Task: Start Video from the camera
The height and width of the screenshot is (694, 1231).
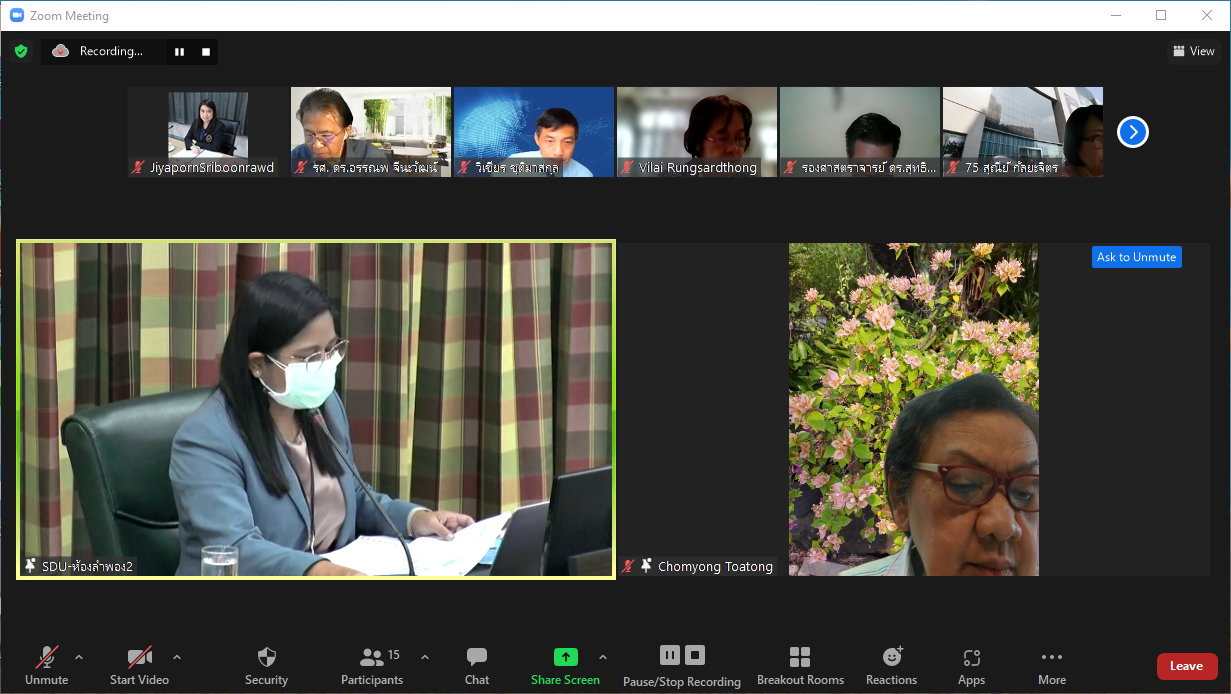Action: click(139, 665)
